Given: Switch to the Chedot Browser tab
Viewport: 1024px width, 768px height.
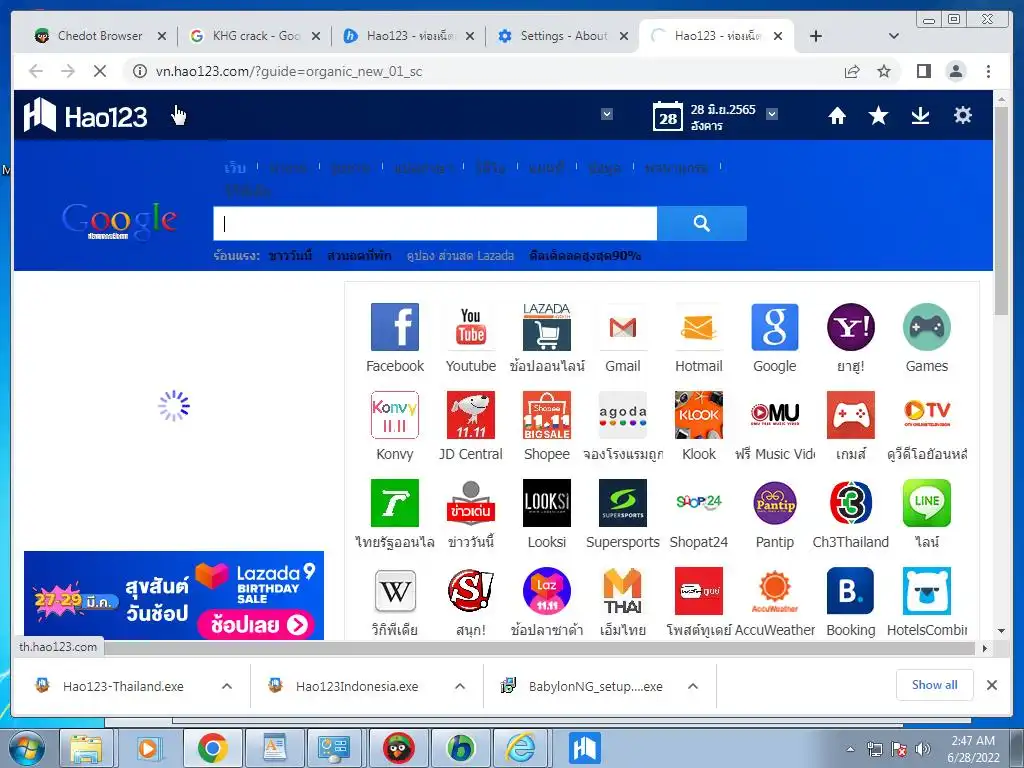Looking at the screenshot, I should coord(99,36).
